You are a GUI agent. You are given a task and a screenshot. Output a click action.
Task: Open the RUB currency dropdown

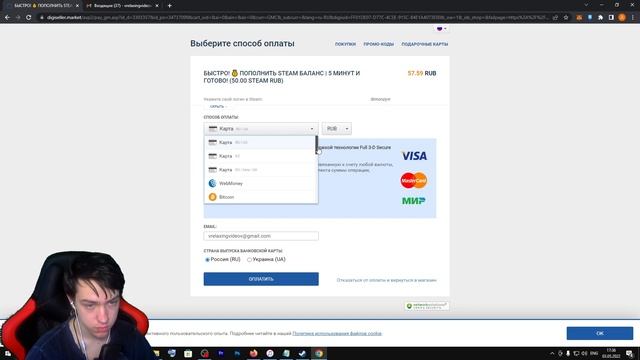336,129
